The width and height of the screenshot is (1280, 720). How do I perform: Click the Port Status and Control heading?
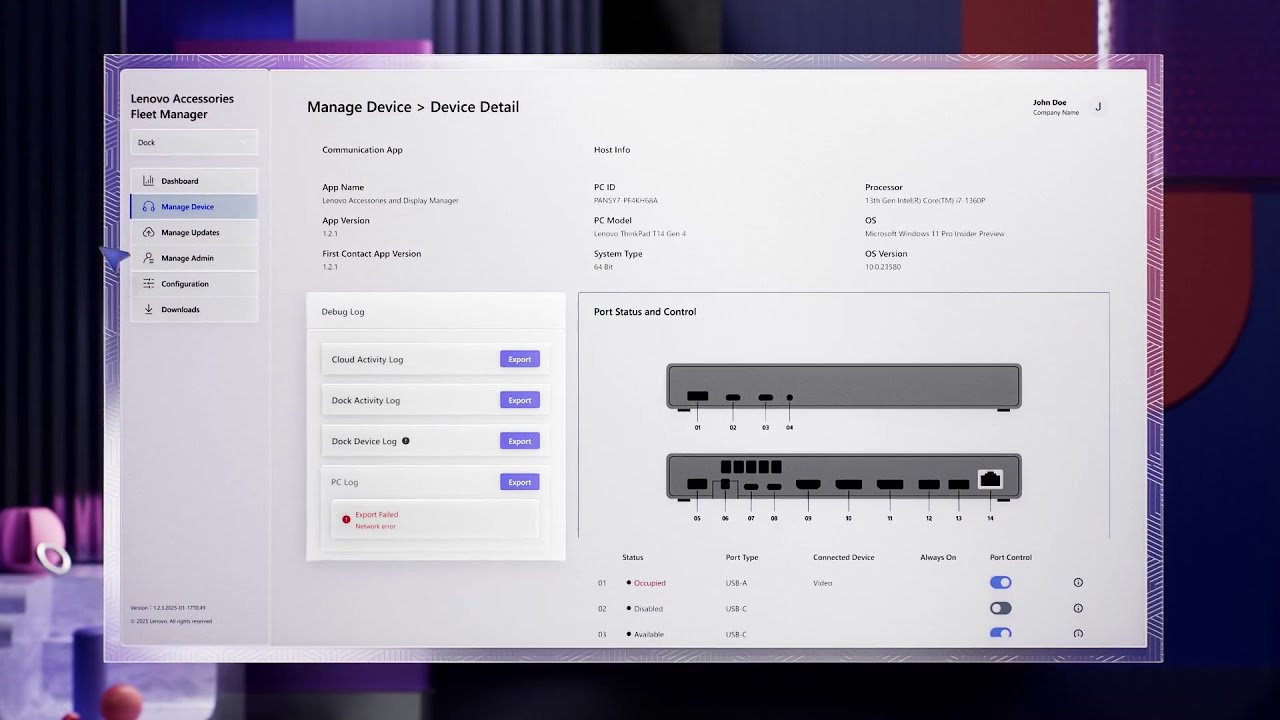pos(645,312)
